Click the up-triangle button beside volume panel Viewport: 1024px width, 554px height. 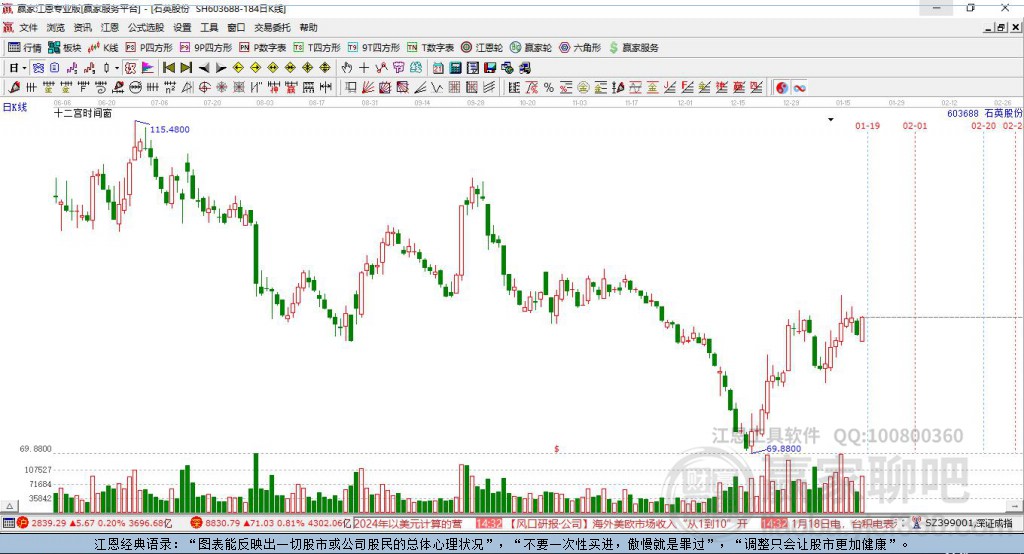(x=9, y=506)
